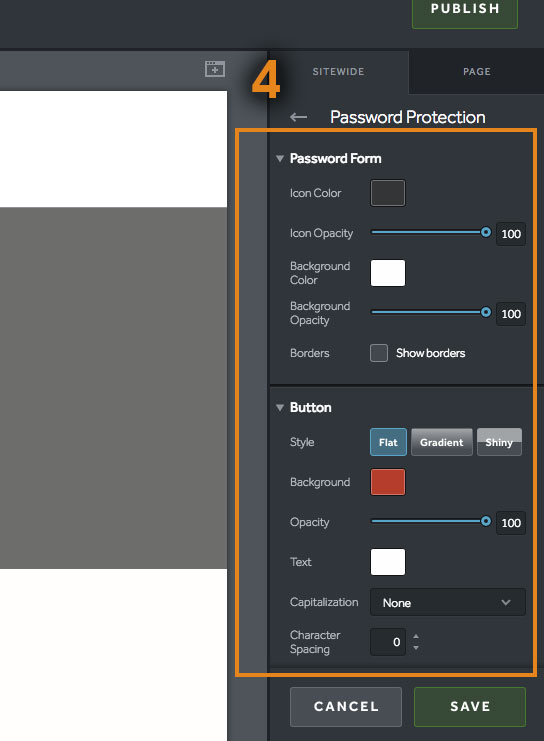Select the Shiny button style
Screen dimensions: 544x741
[x=499, y=442]
